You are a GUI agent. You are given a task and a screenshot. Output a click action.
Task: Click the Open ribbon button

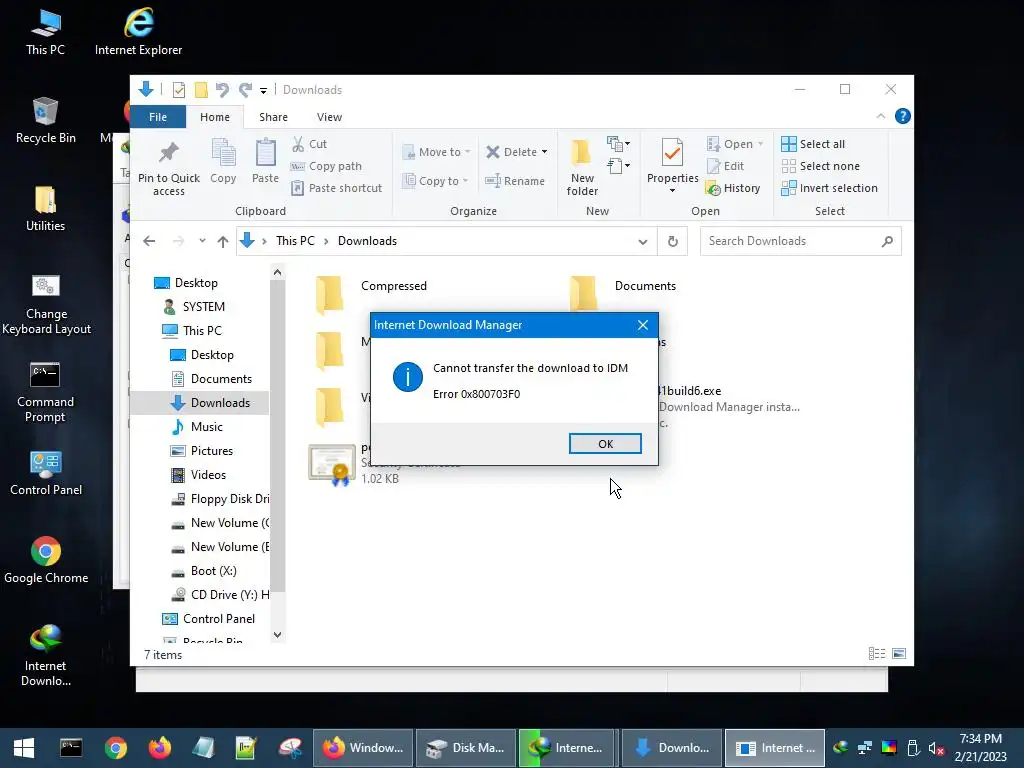(735, 144)
